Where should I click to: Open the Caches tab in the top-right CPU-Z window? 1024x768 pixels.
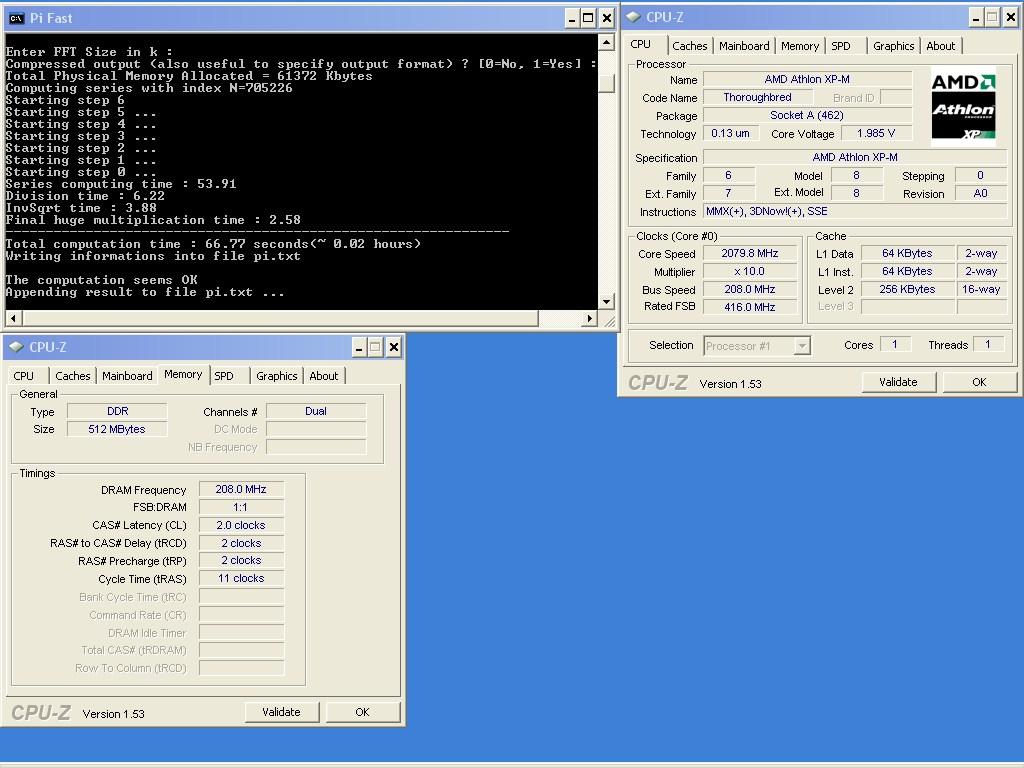(x=690, y=46)
